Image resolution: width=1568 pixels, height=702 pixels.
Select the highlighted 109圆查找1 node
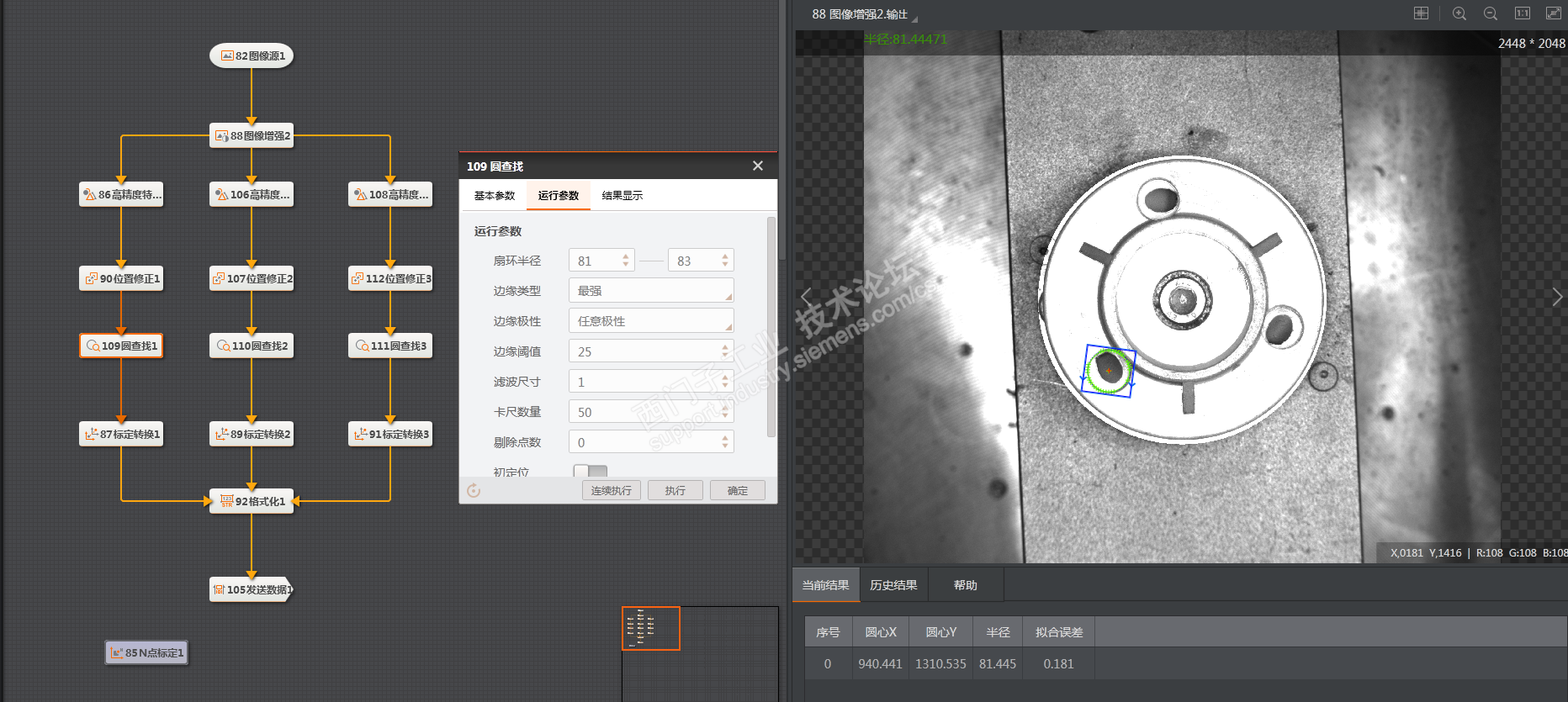pyautogui.click(x=121, y=346)
